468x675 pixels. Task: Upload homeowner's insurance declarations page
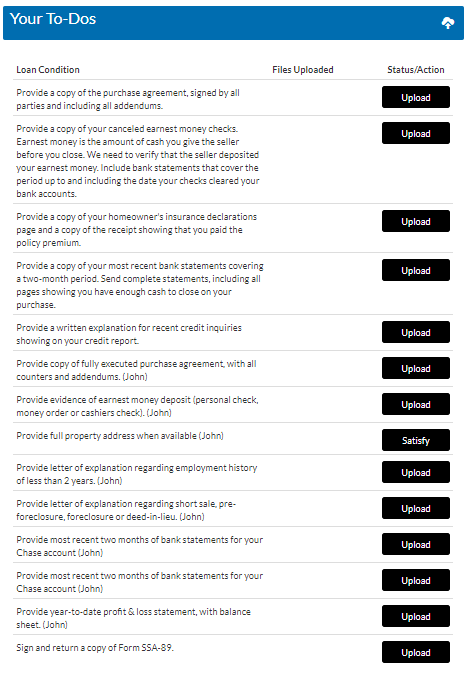coord(415,221)
